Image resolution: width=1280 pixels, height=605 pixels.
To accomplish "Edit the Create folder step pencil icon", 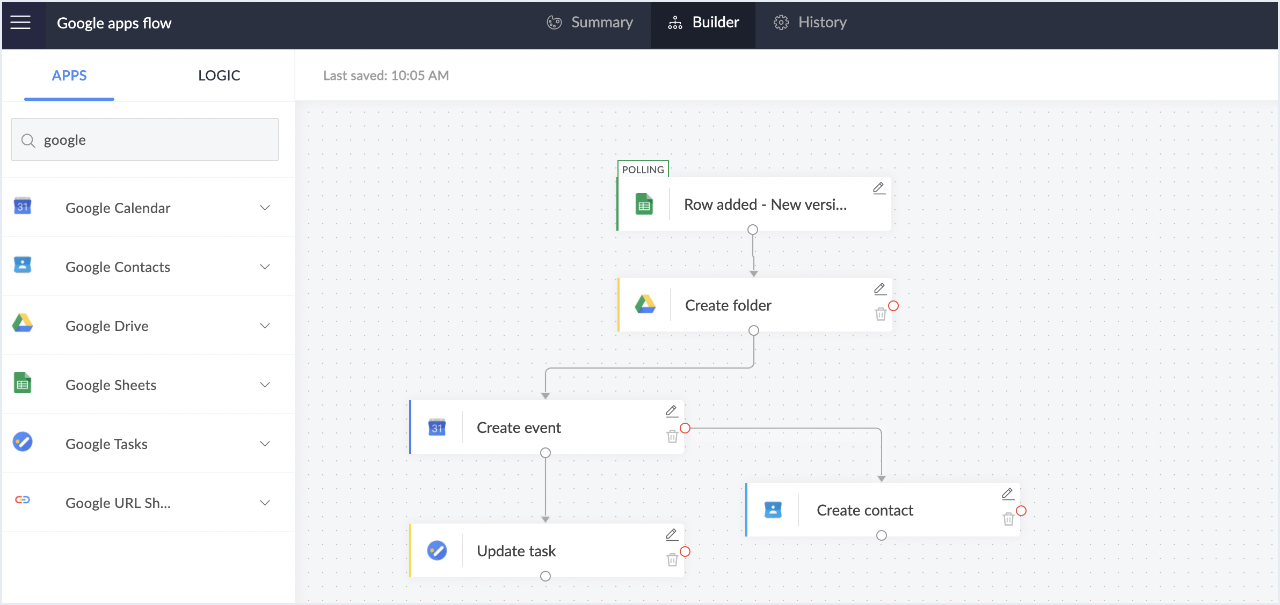I will [880, 289].
